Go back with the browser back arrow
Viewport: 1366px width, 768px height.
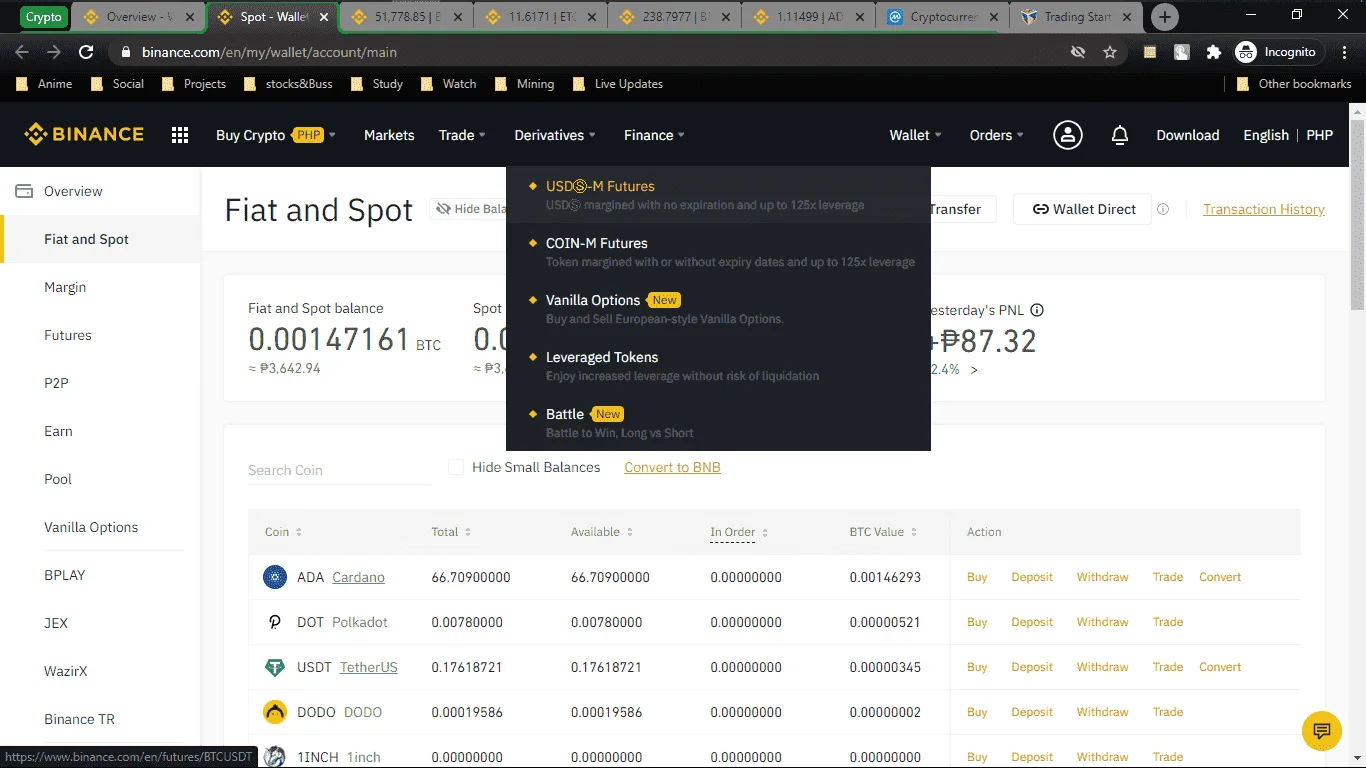(x=22, y=52)
